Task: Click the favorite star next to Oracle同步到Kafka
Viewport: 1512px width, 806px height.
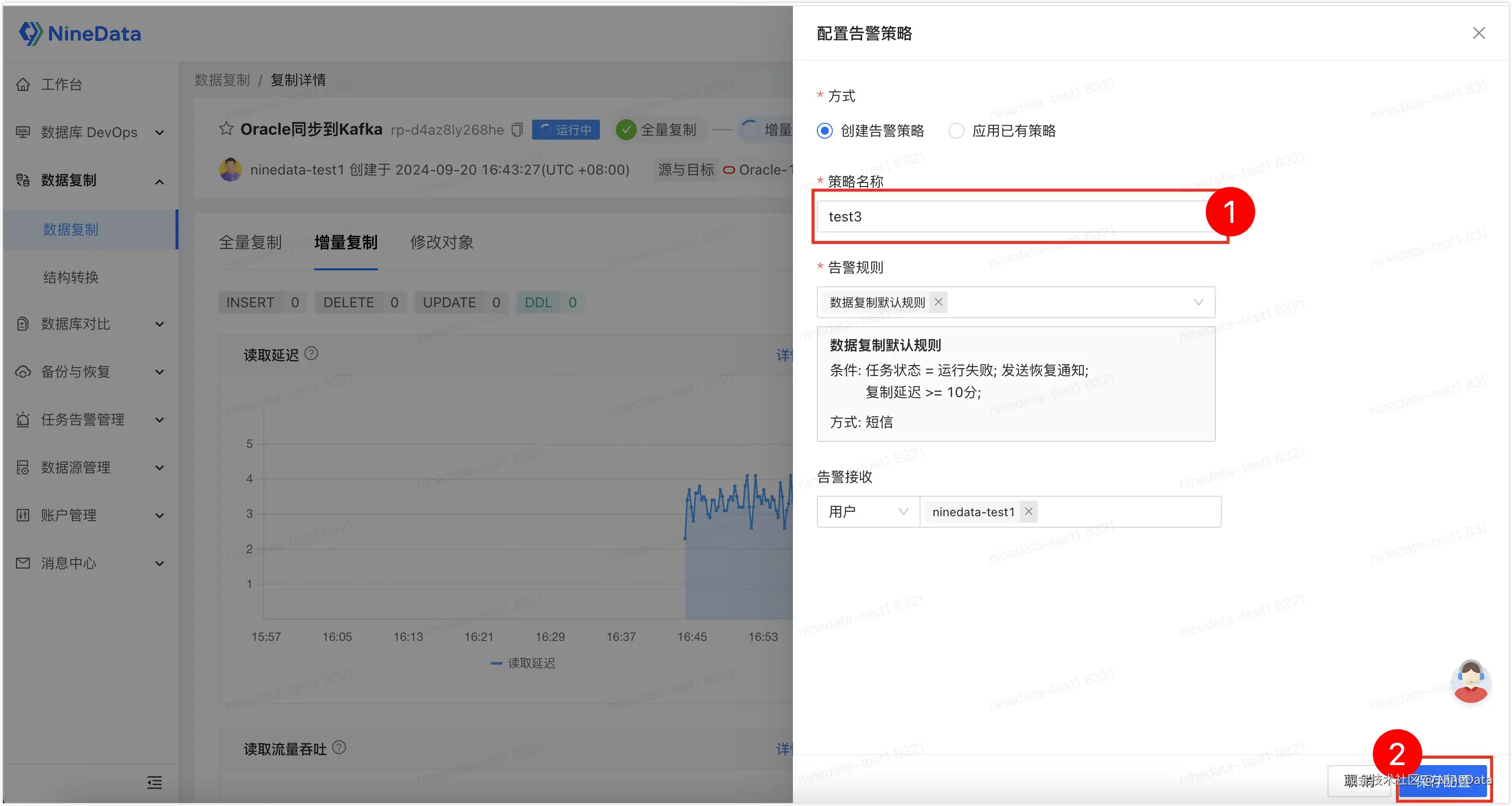Action: (226, 129)
